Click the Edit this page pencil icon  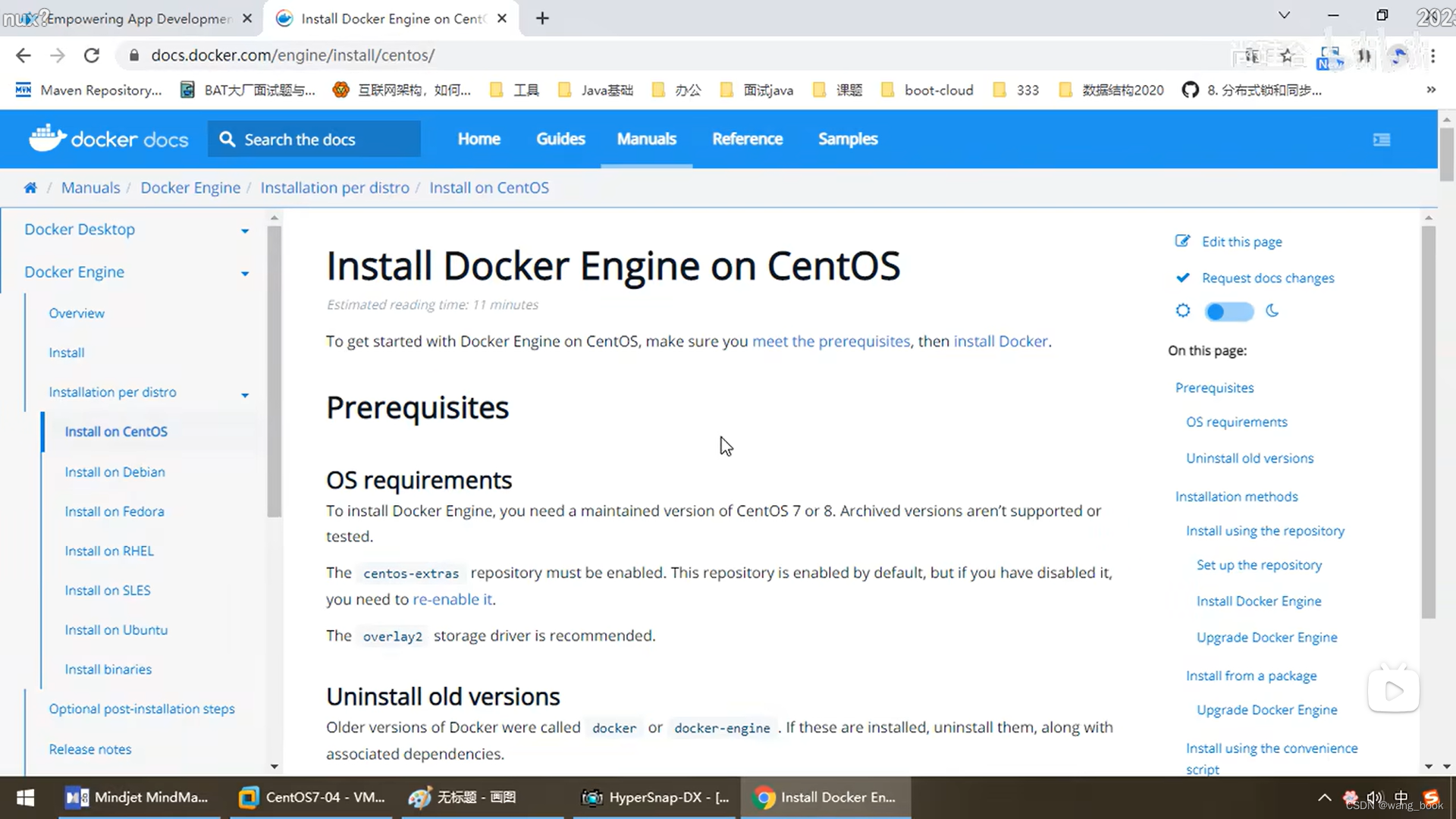coord(1182,241)
